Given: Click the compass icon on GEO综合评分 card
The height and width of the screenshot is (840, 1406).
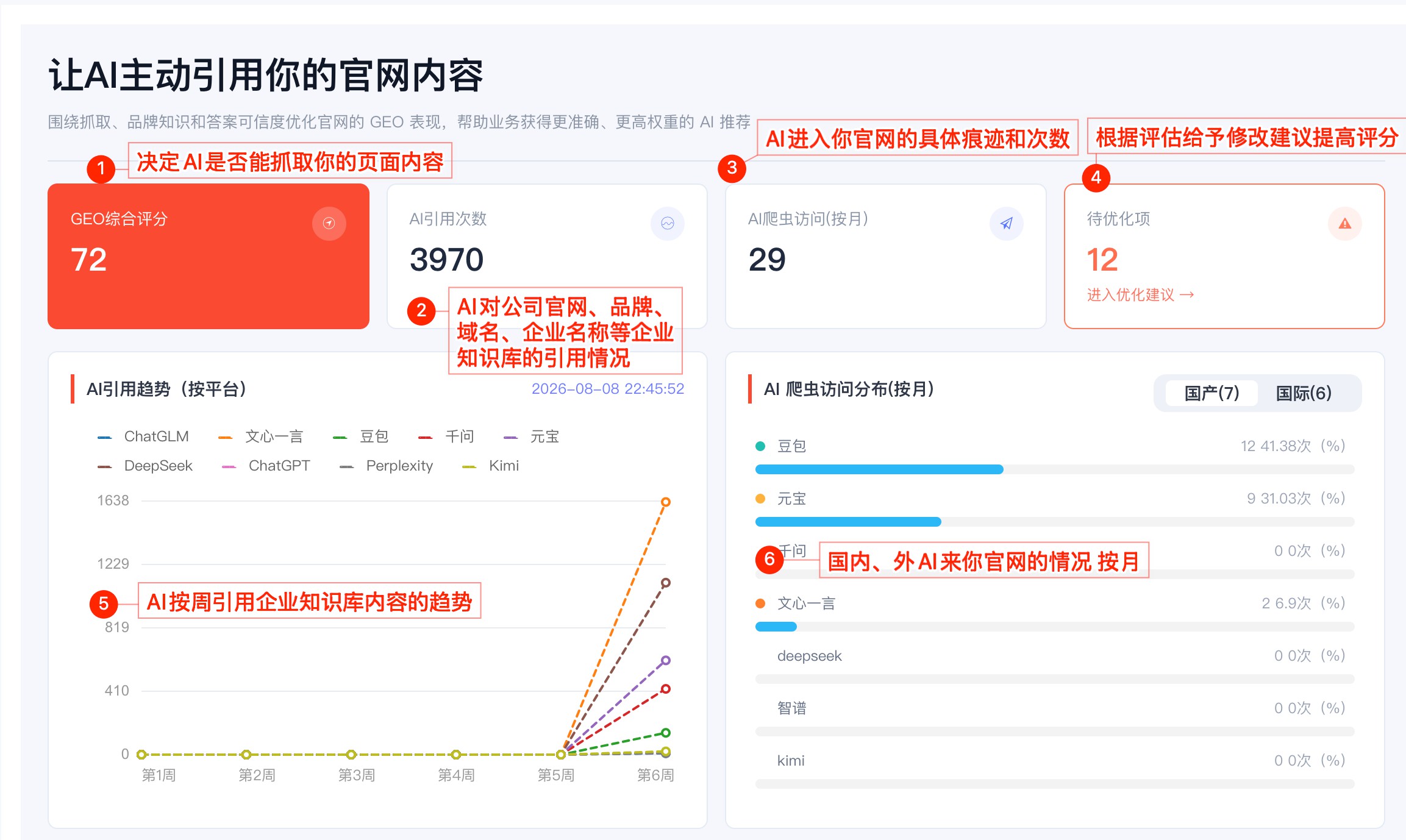Looking at the screenshot, I should pyautogui.click(x=329, y=224).
